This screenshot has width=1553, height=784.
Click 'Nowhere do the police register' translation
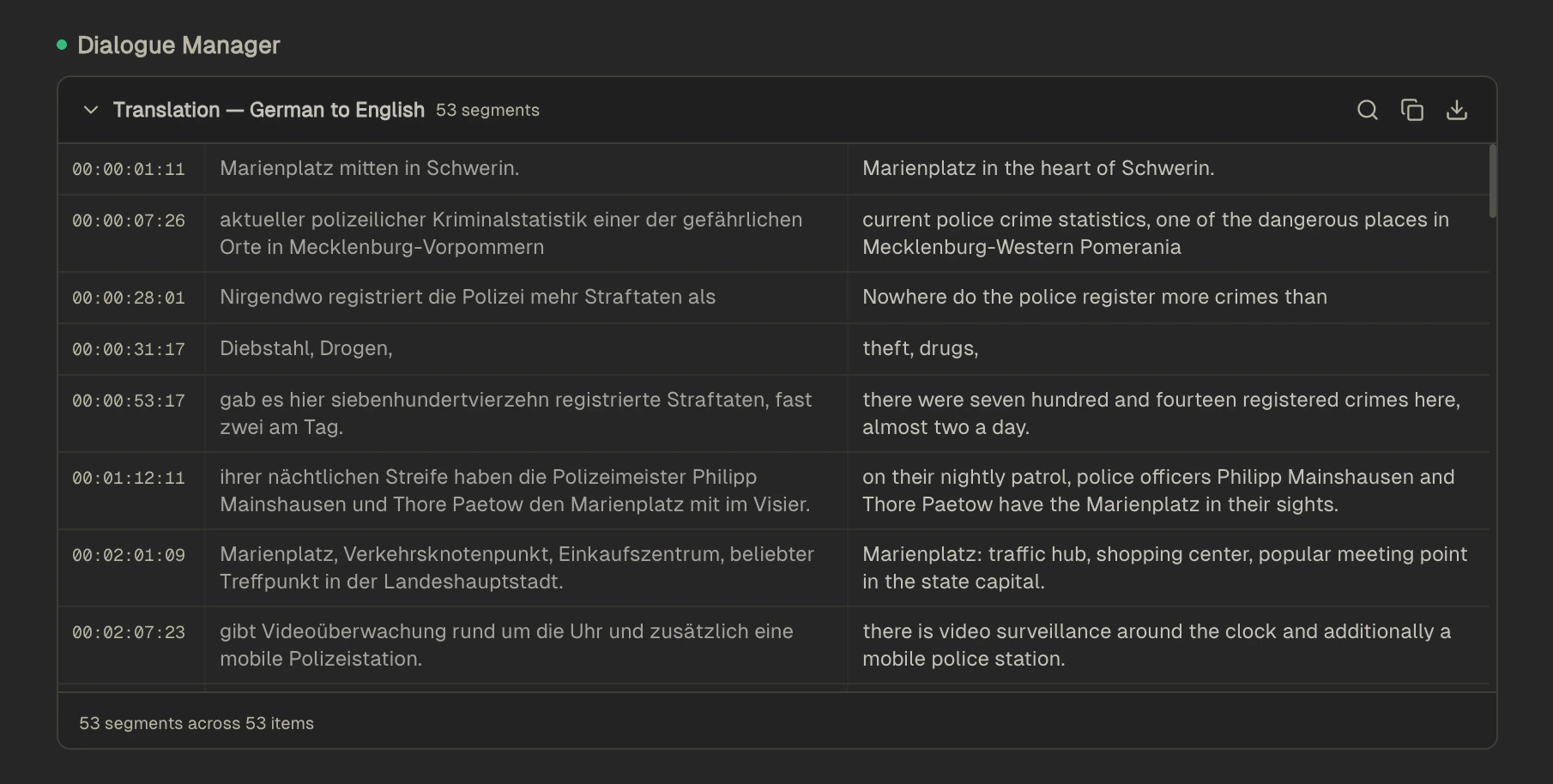click(x=1094, y=297)
